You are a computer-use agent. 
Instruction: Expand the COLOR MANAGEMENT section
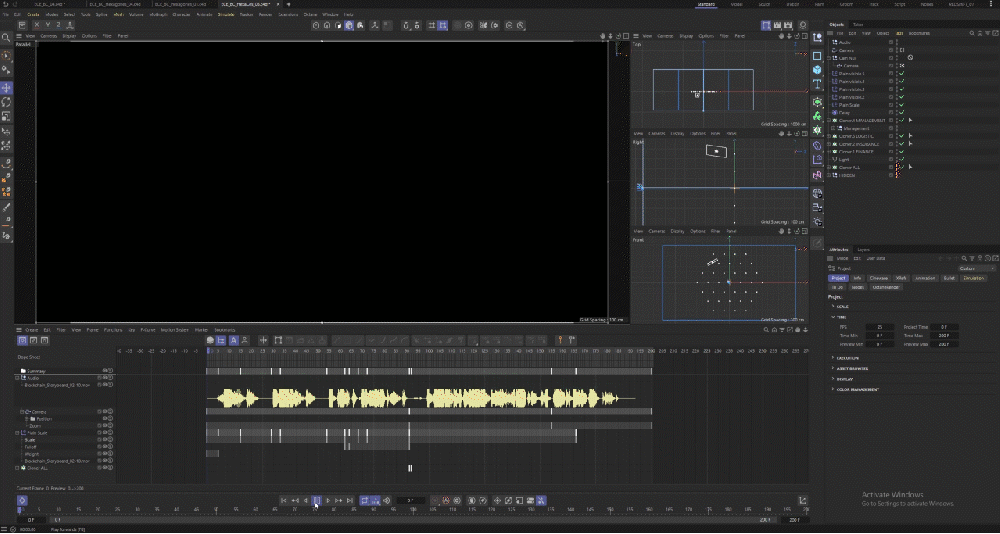pos(833,389)
